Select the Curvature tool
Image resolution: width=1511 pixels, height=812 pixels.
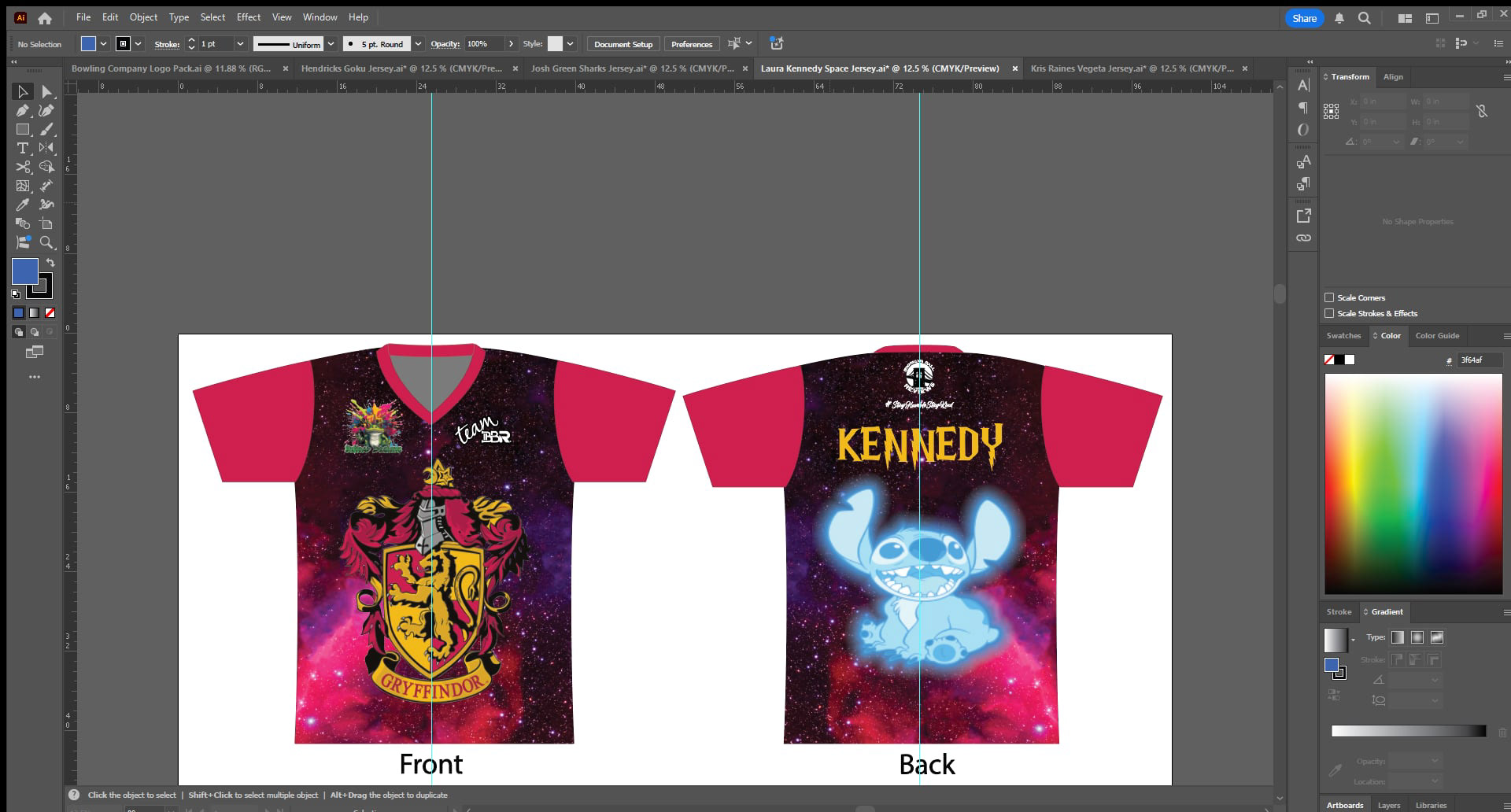46,111
